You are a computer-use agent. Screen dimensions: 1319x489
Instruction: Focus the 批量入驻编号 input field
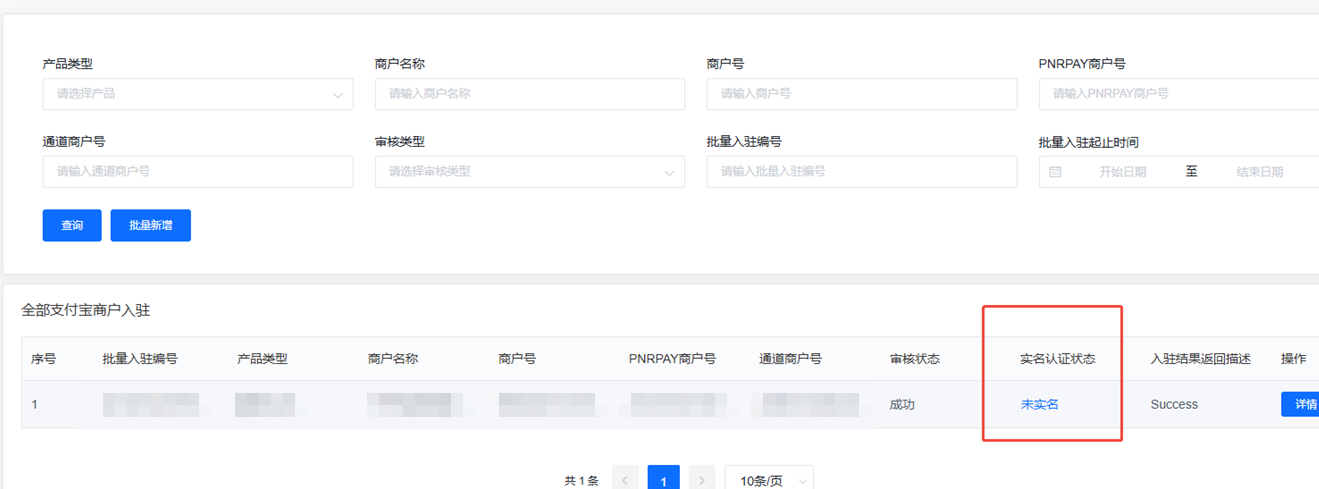coord(861,172)
